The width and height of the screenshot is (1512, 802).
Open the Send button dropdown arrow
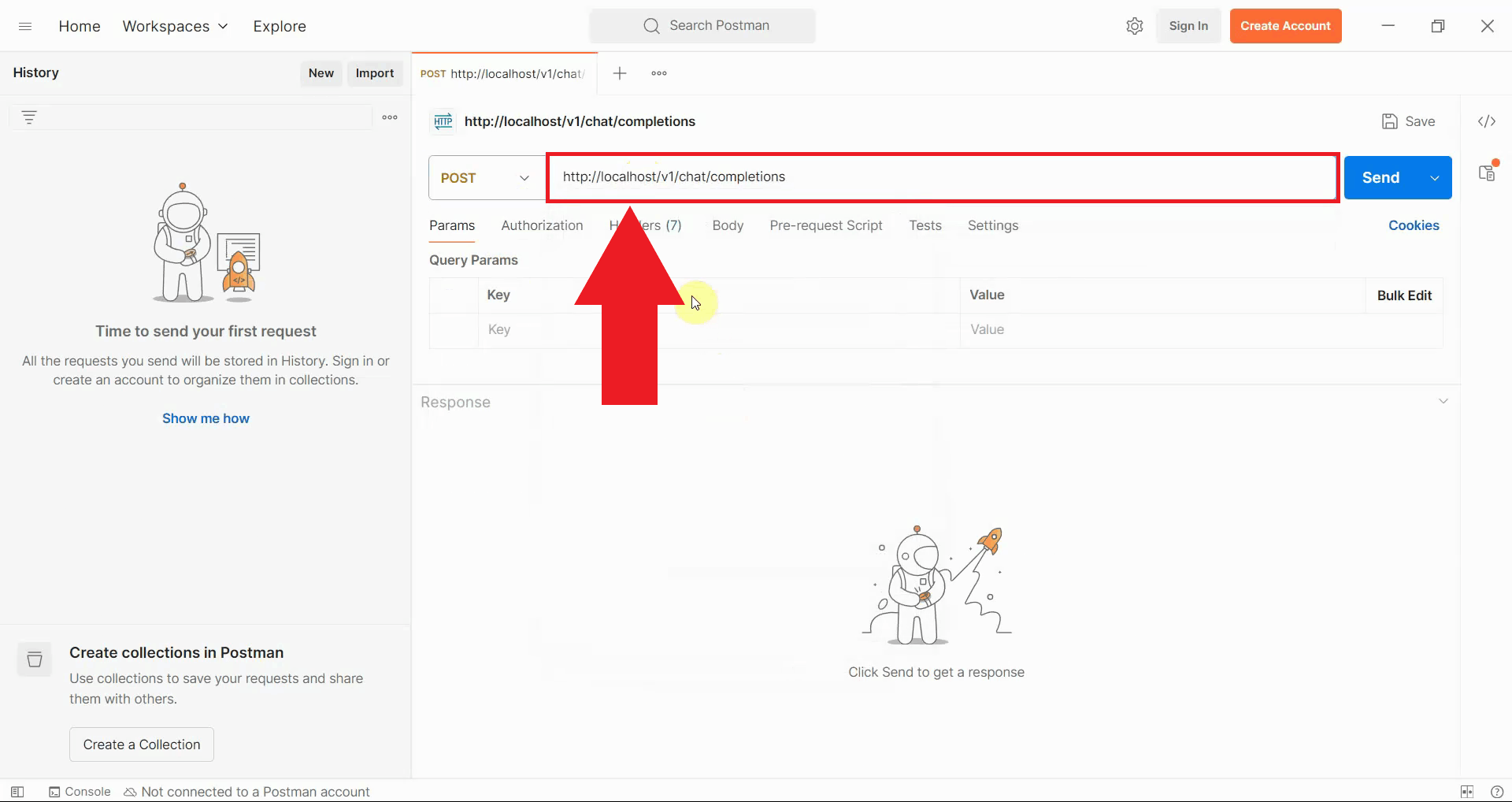(x=1435, y=178)
